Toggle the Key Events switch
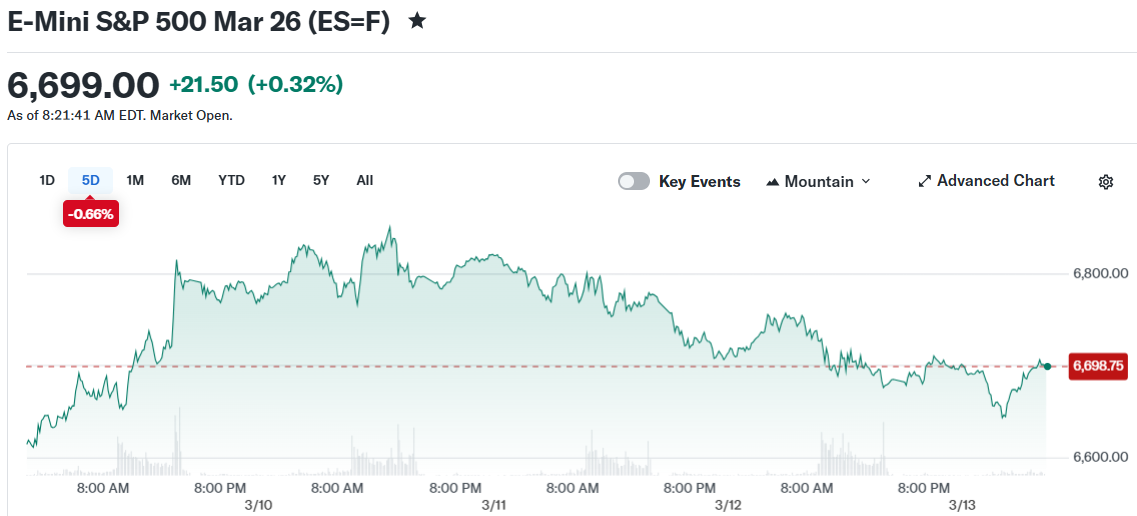 click(x=633, y=181)
